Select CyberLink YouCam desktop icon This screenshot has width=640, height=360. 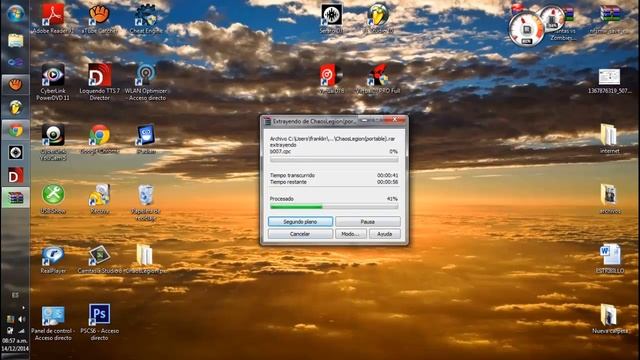pos(53,142)
